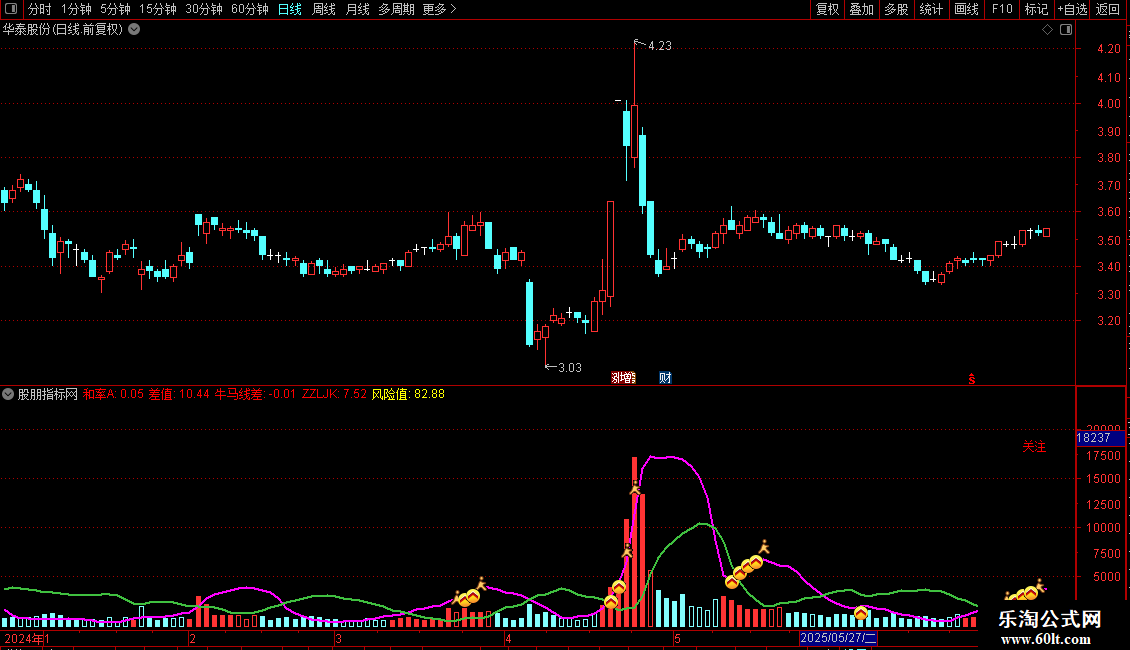Click the gold coin signal near June
This screenshot has height=650, width=1130.
(860, 613)
